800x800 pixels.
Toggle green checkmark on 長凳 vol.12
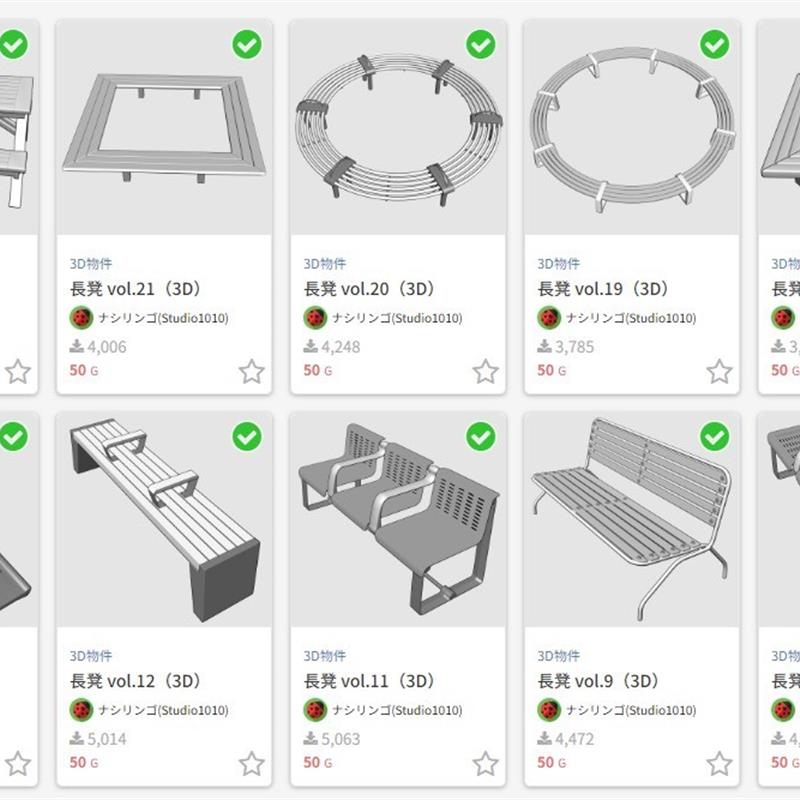[x=247, y=437]
